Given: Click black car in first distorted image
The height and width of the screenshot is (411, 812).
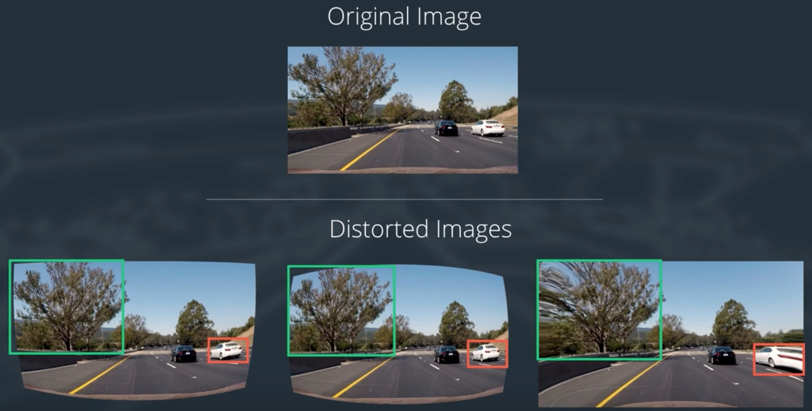Looking at the screenshot, I should pos(183,354).
